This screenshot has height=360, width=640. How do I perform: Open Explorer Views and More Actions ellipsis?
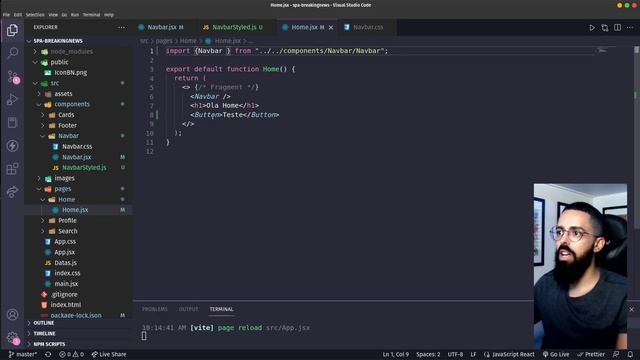[122, 27]
